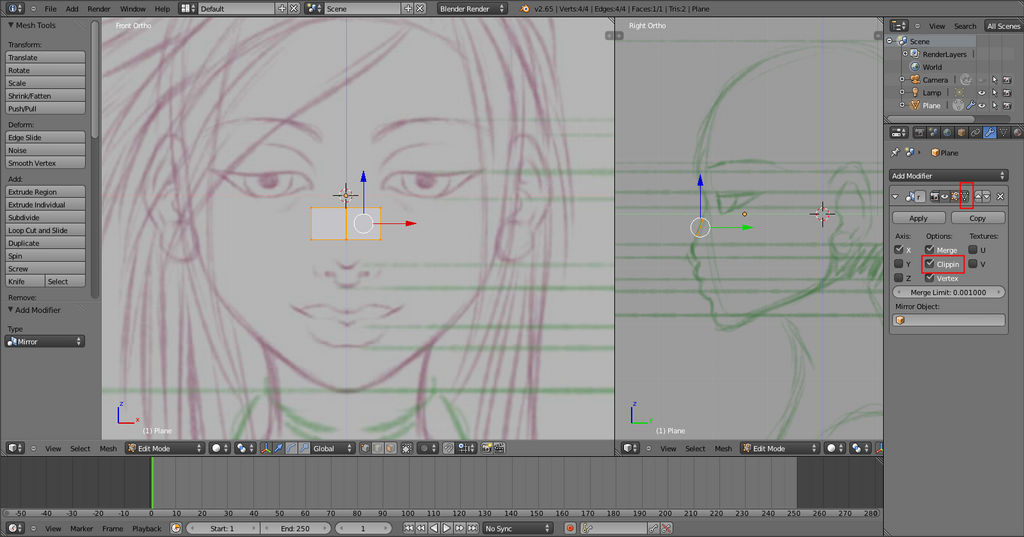Click the auto keyframe record button

pos(570,528)
